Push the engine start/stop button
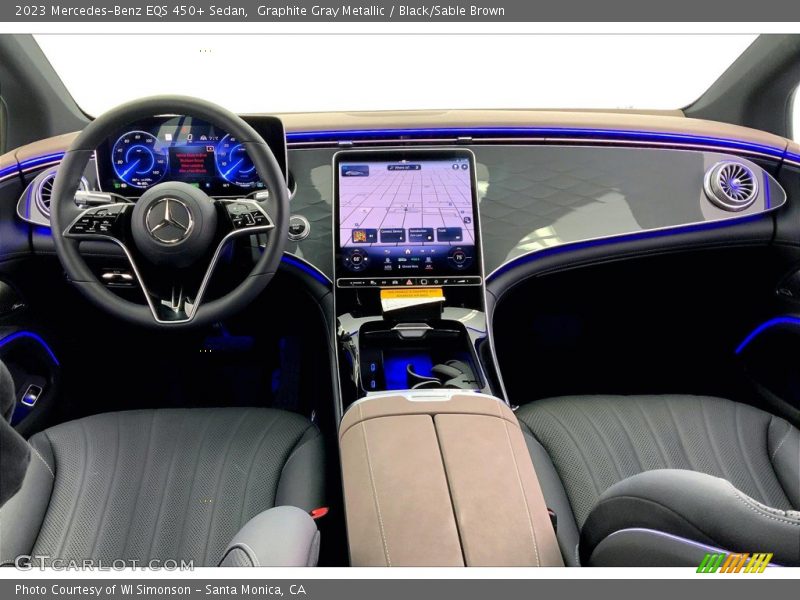Image resolution: width=800 pixels, height=600 pixels. [298, 228]
